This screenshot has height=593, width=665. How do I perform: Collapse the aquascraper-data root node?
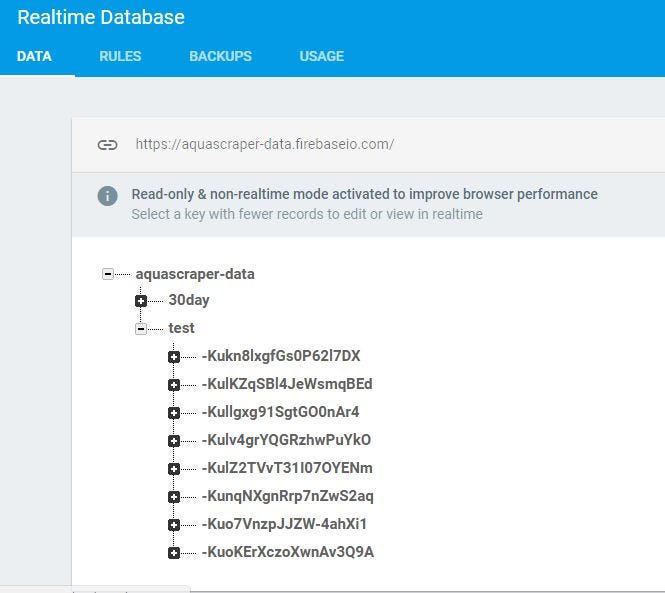(x=108, y=274)
